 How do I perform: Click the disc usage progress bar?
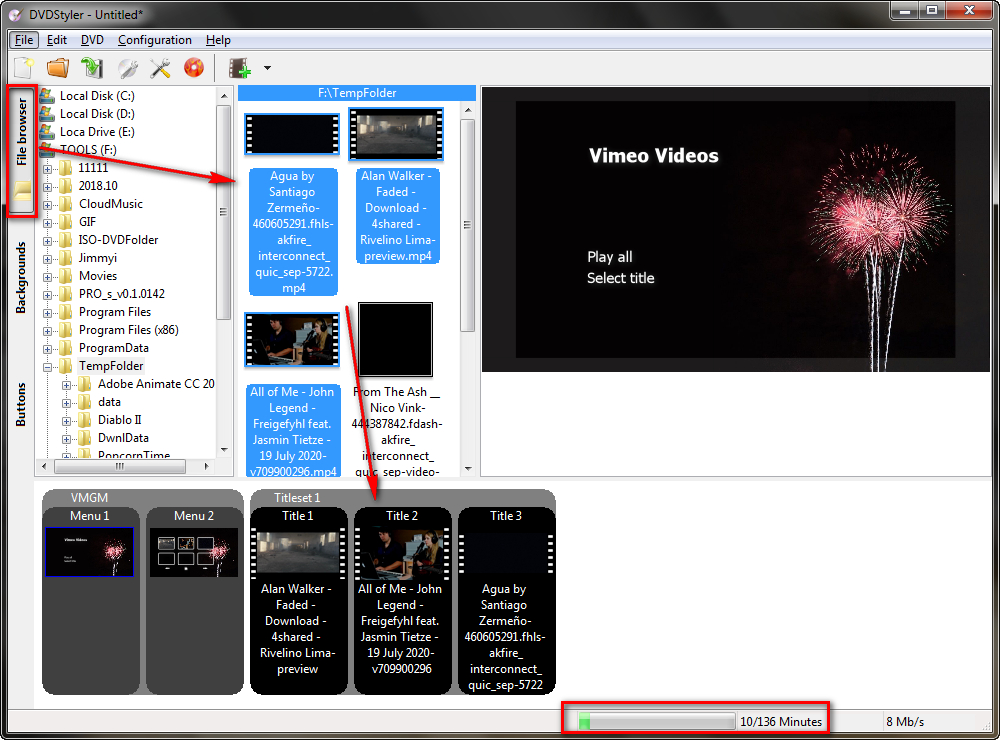[656, 722]
